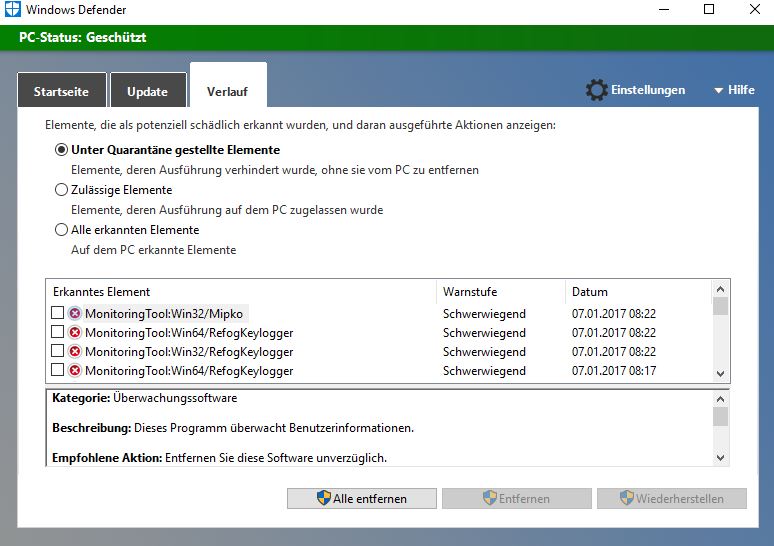Click the red icon beside the 08:17 Win64/RefogKeylogger entry
The width and height of the screenshot is (774, 546).
coord(75,370)
